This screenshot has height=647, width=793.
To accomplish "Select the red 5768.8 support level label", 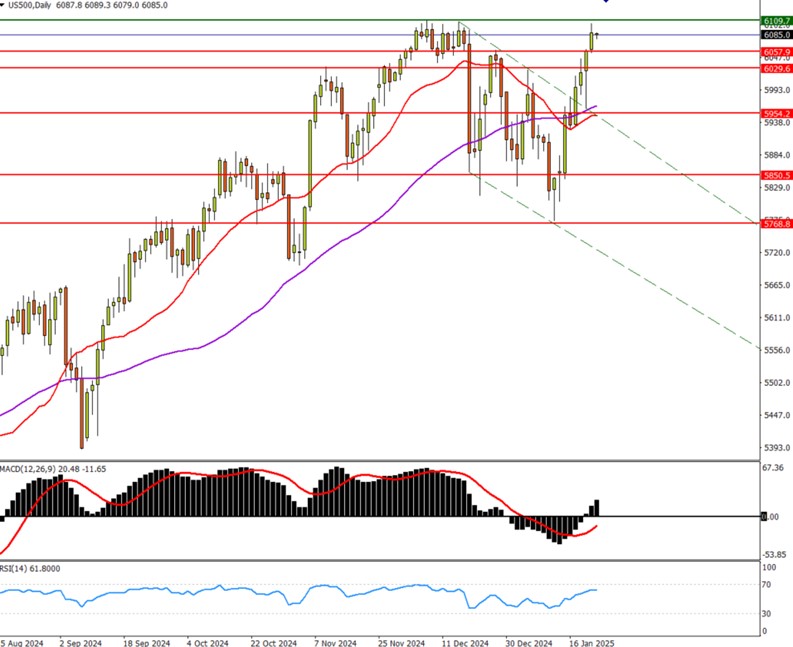I will click(x=776, y=224).
